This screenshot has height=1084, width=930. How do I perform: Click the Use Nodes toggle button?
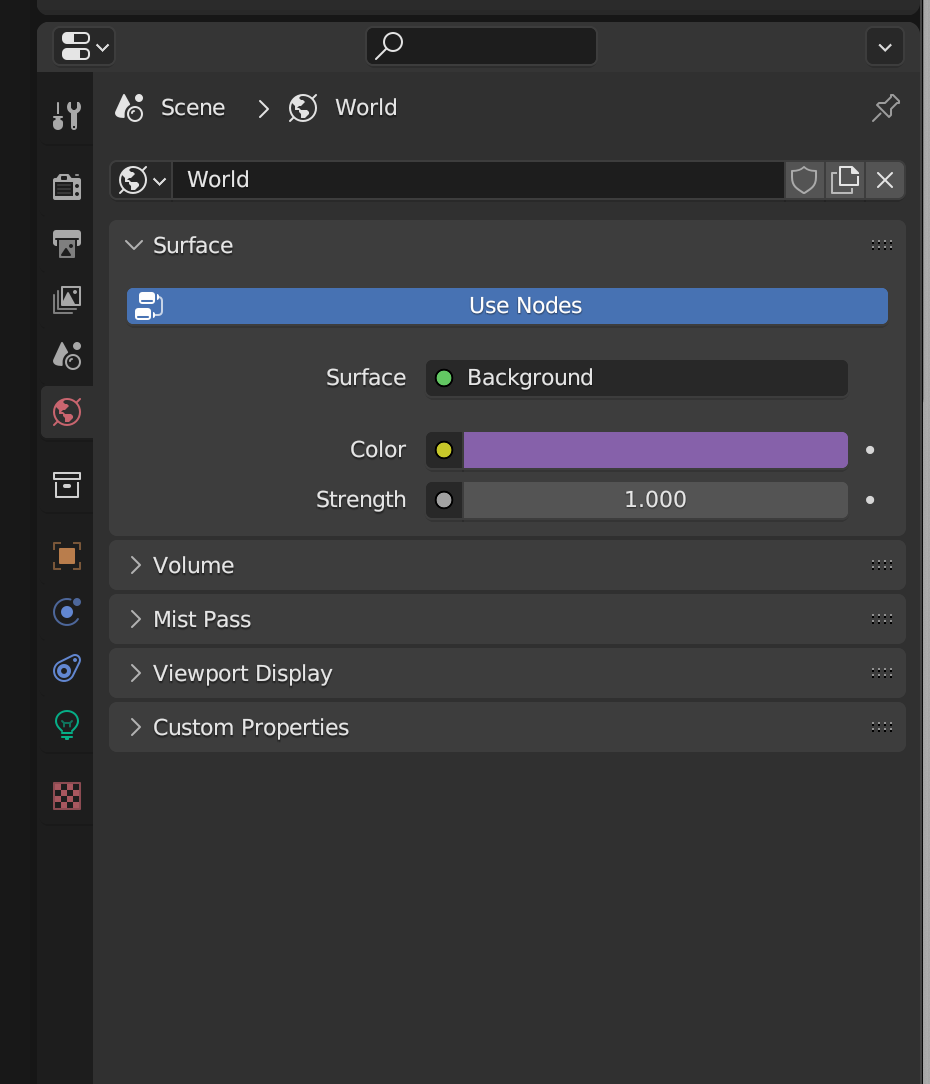[507, 306]
